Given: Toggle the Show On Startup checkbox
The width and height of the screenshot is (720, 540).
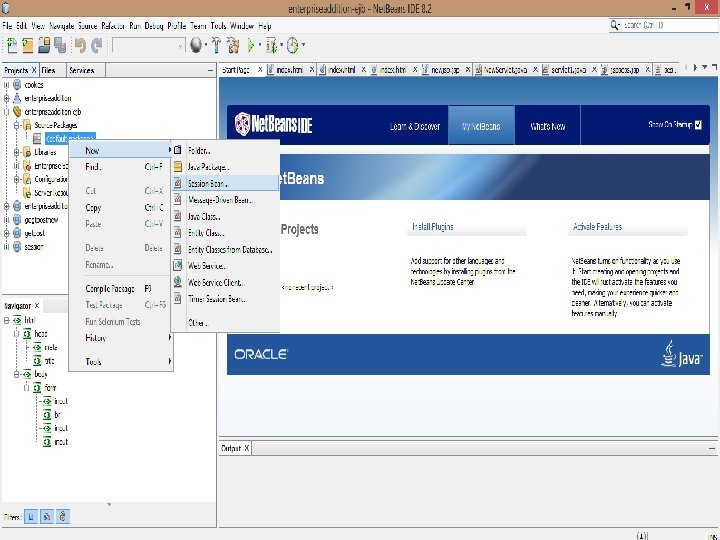Looking at the screenshot, I should [698, 124].
